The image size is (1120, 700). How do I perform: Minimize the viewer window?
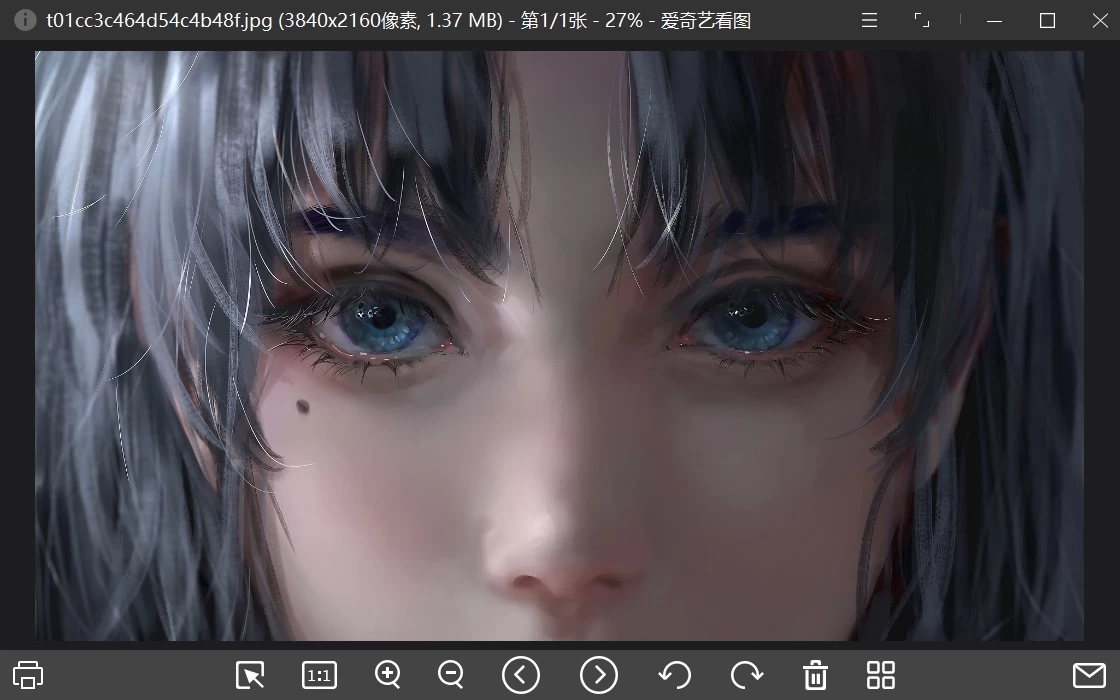pos(993,19)
